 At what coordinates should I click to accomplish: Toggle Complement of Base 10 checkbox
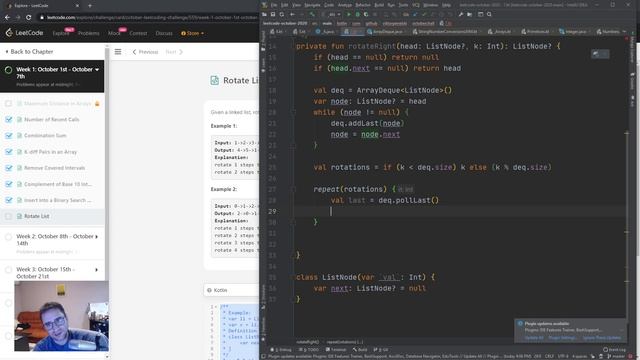(x=9, y=184)
